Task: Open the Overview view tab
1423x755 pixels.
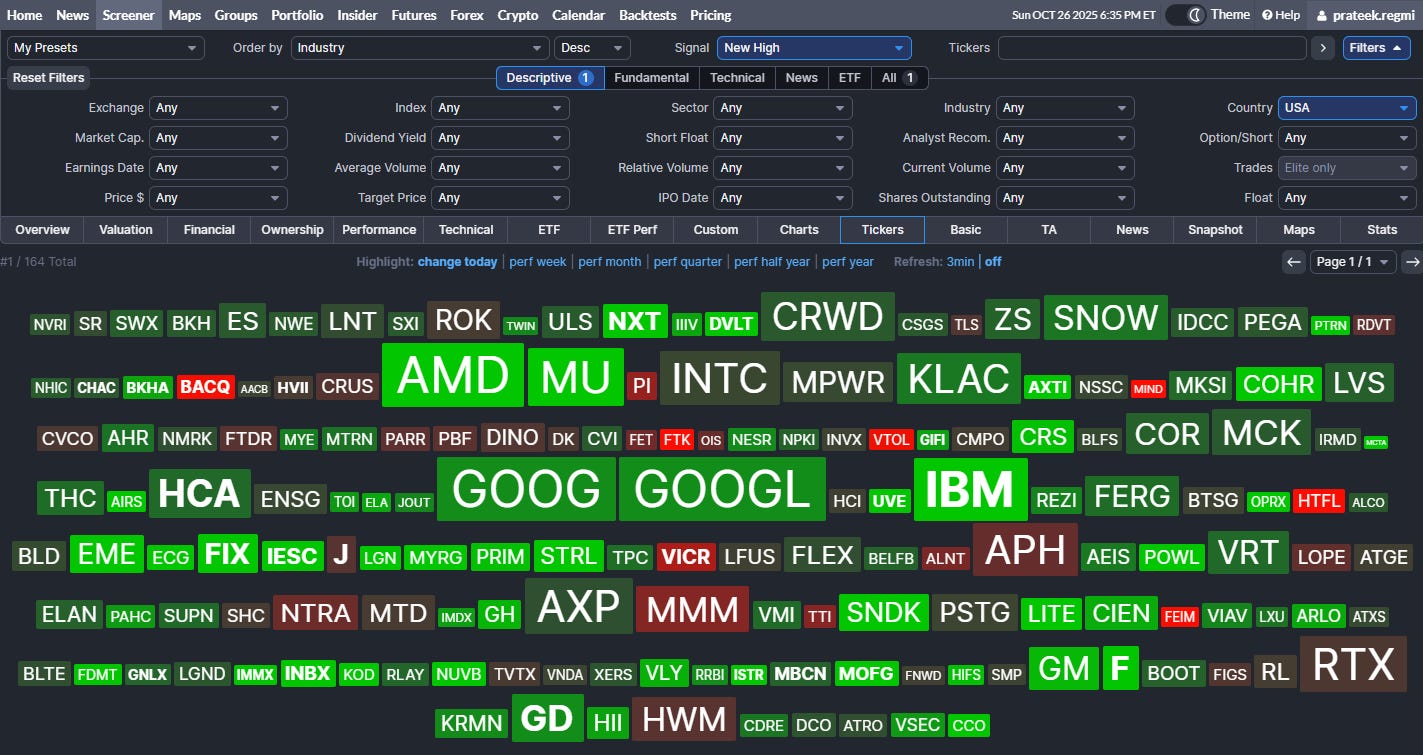Action: point(43,230)
